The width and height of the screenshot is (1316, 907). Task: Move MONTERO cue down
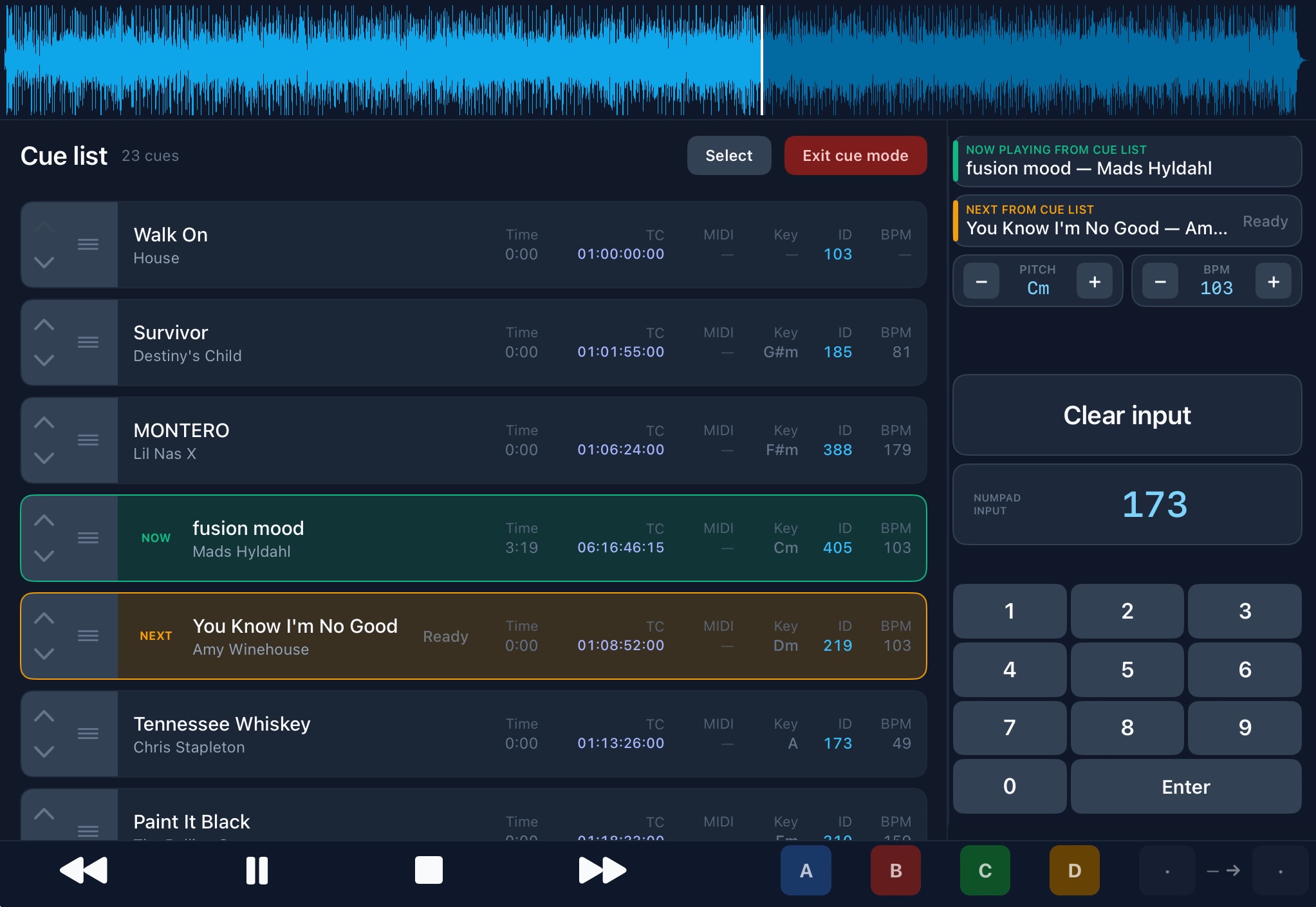tap(44, 458)
